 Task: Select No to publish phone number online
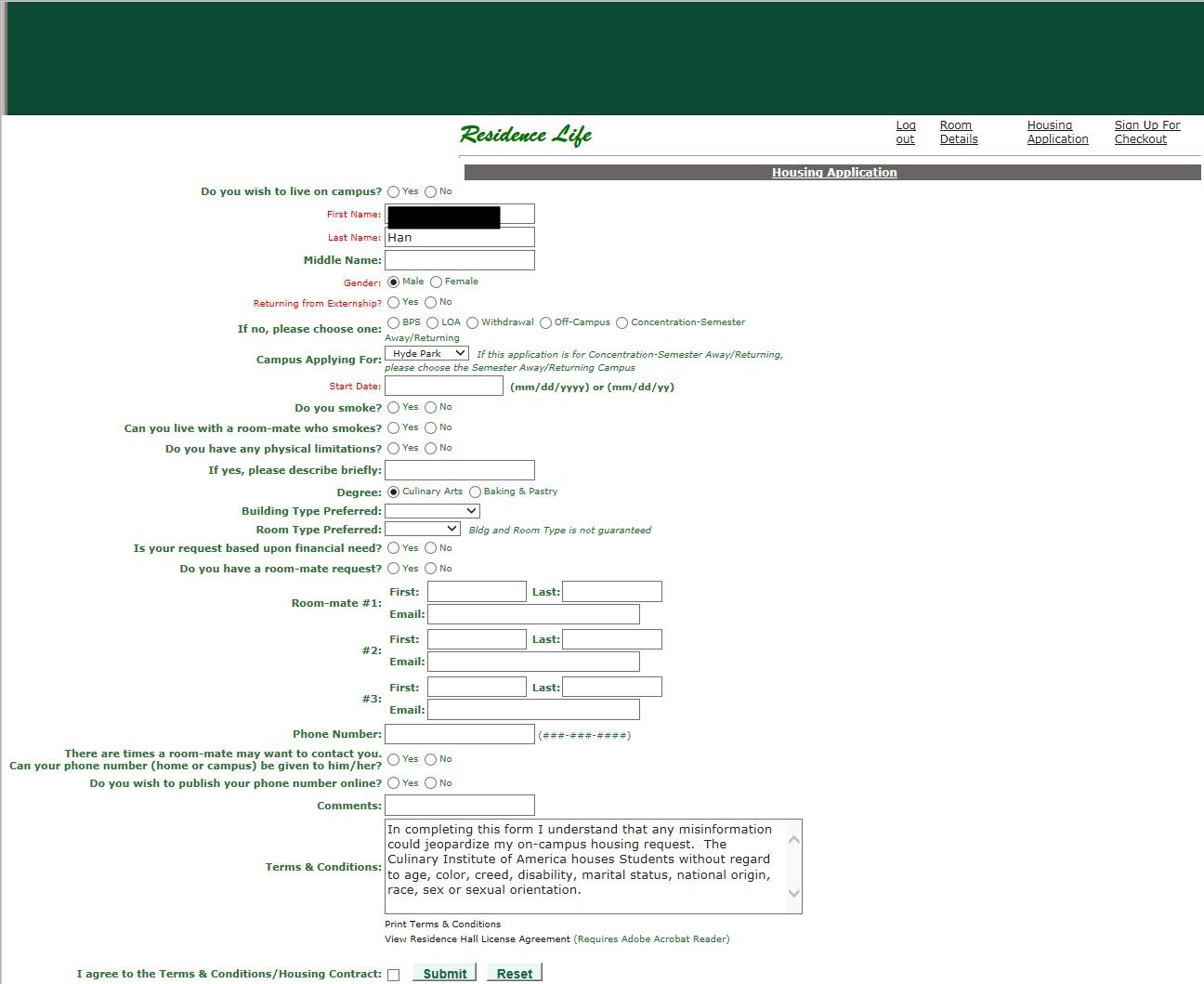tap(431, 783)
